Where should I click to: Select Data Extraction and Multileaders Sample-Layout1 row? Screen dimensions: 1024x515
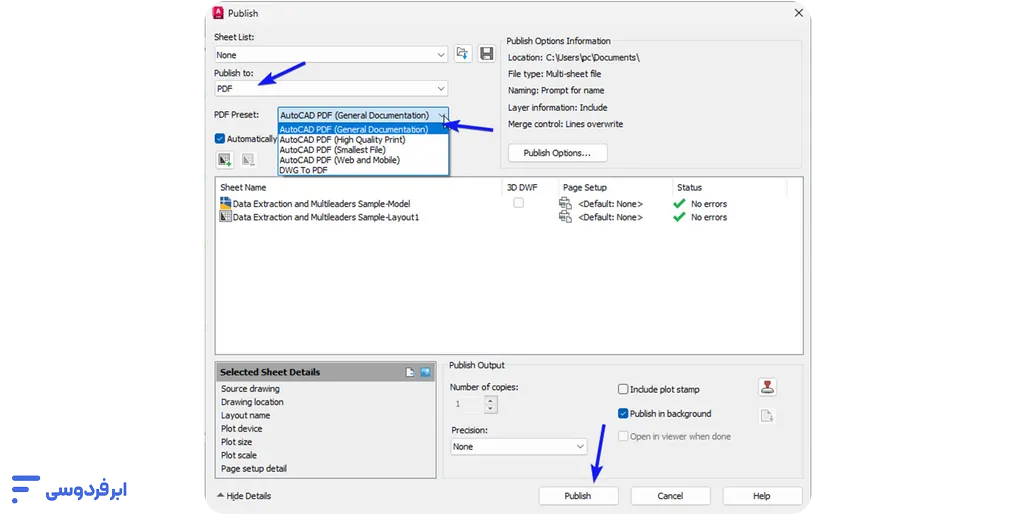click(x=326, y=217)
